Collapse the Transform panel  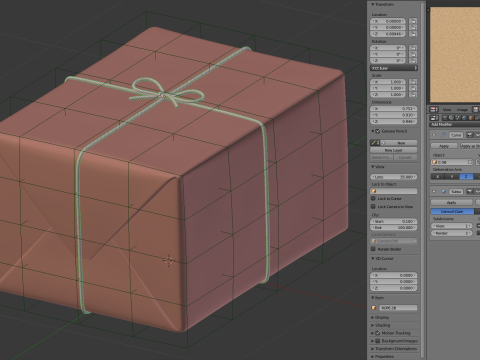[373, 5]
